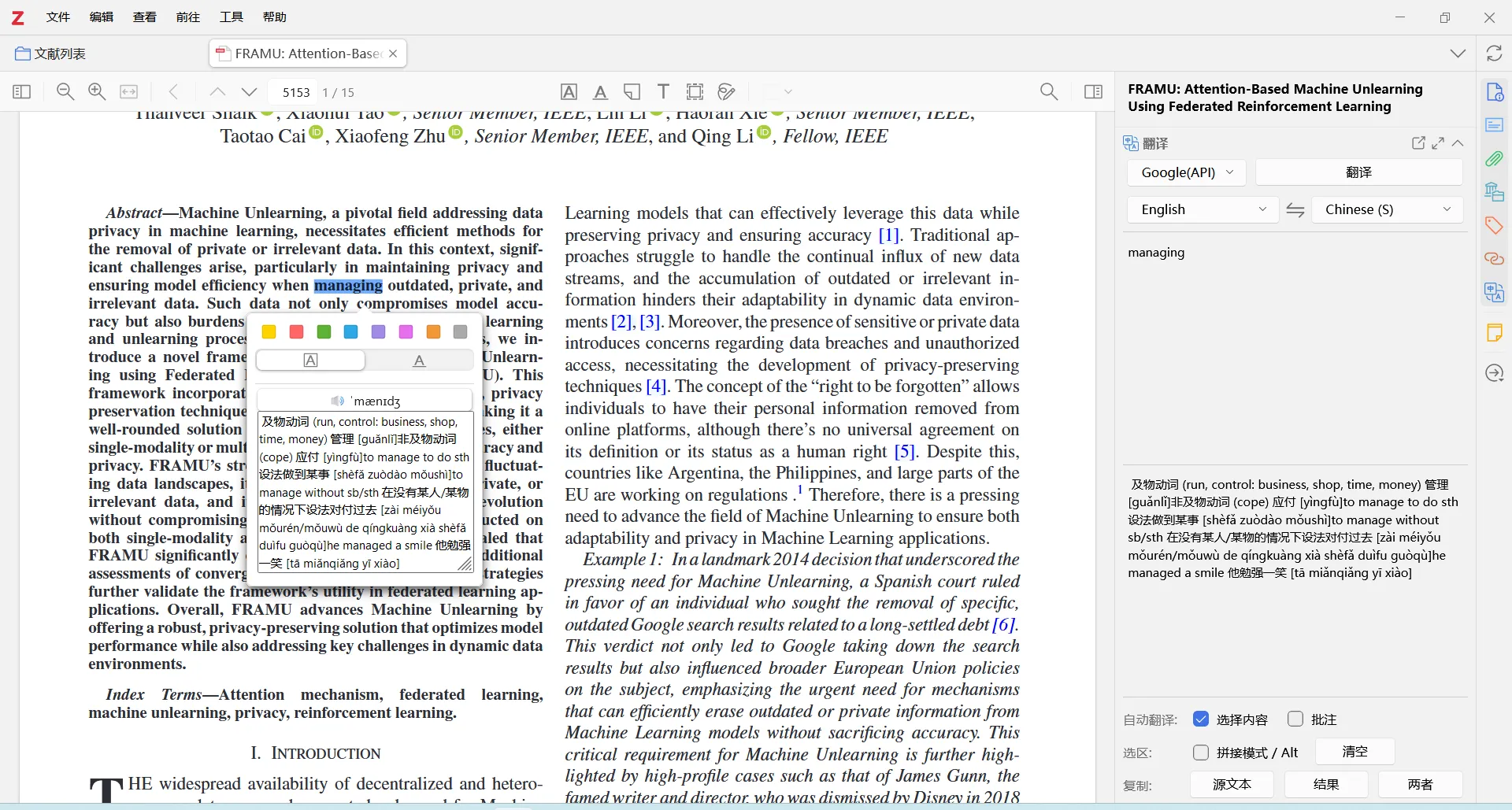The height and width of the screenshot is (810, 1512).
Task: Select the sticky note annotation tool
Action: (632, 92)
